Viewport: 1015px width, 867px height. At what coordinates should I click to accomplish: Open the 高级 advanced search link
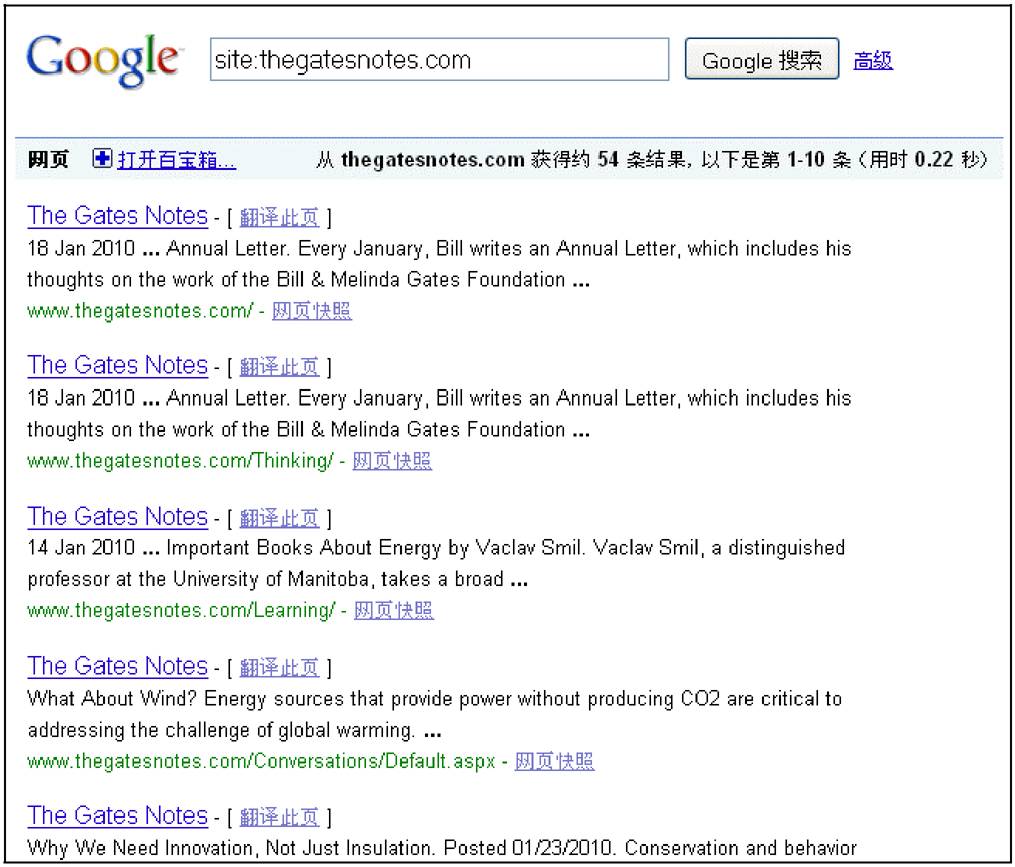(x=873, y=60)
